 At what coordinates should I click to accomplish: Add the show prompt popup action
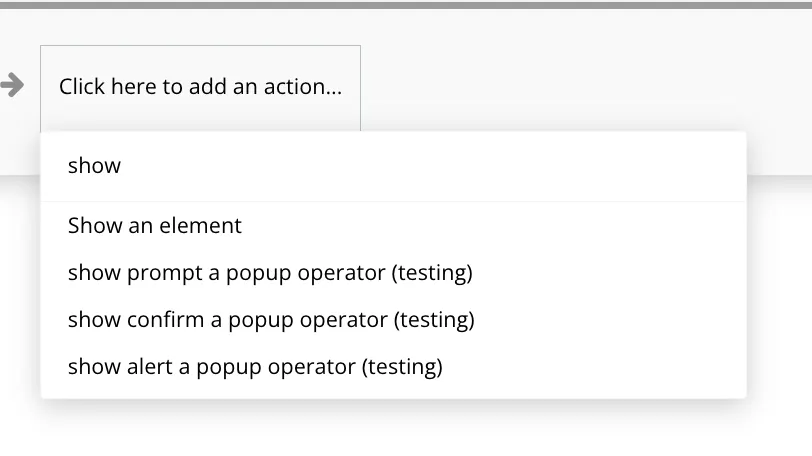click(x=270, y=273)
